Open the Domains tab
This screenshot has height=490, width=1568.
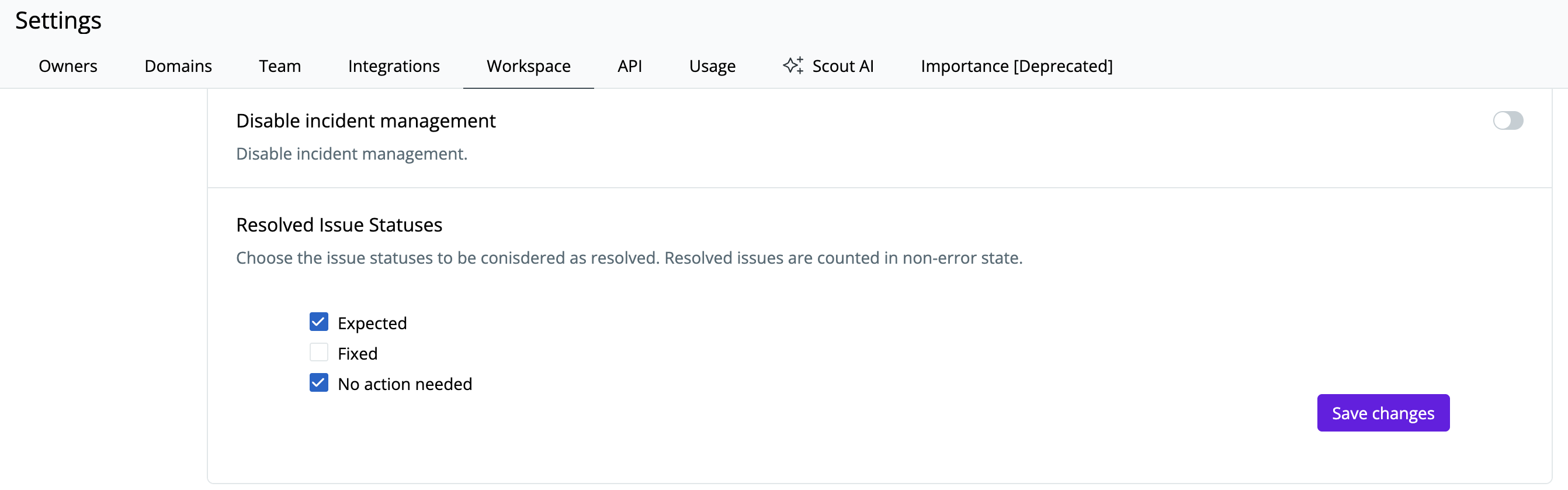point(178,66)
